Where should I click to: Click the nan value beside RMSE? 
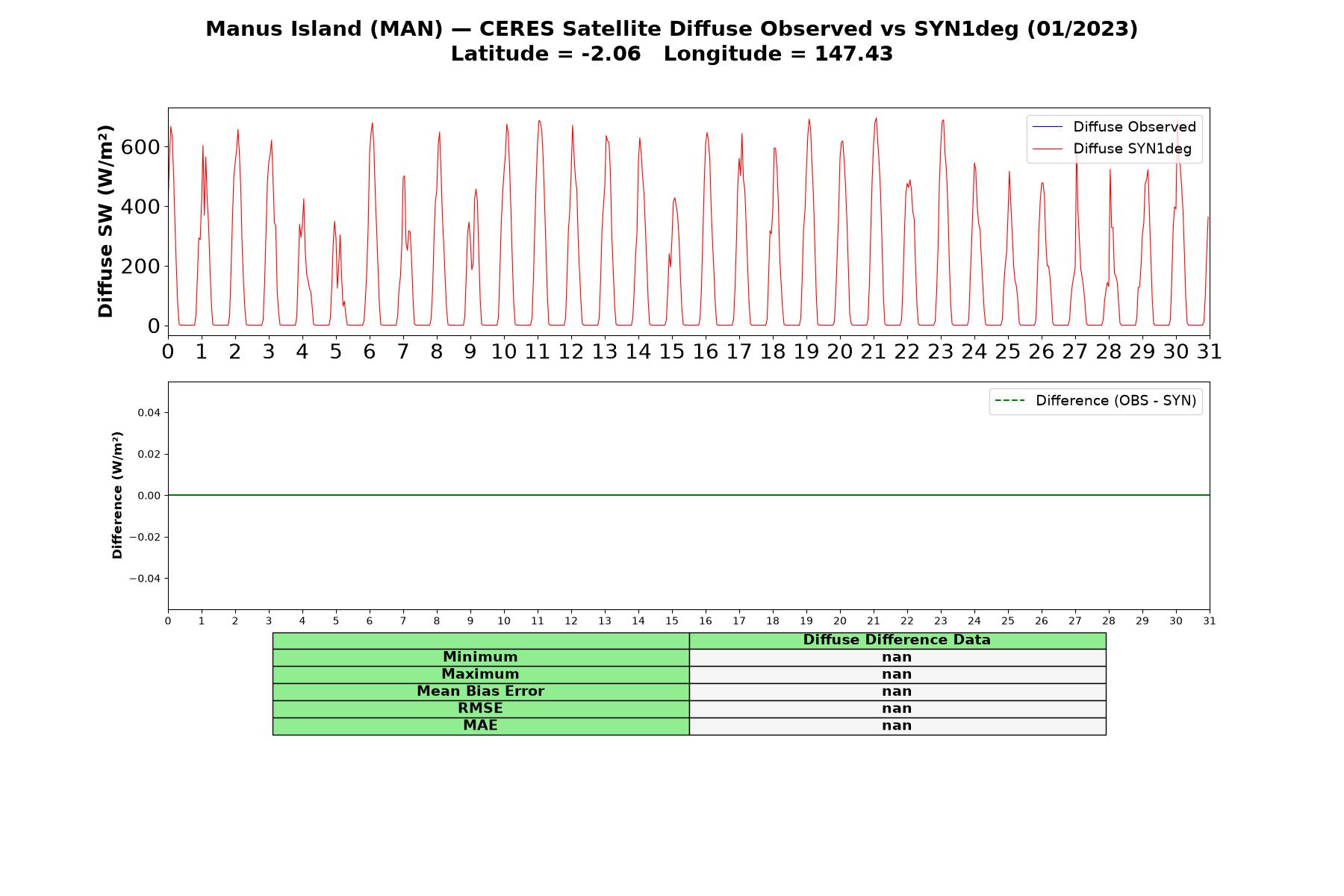pos(897,709)
